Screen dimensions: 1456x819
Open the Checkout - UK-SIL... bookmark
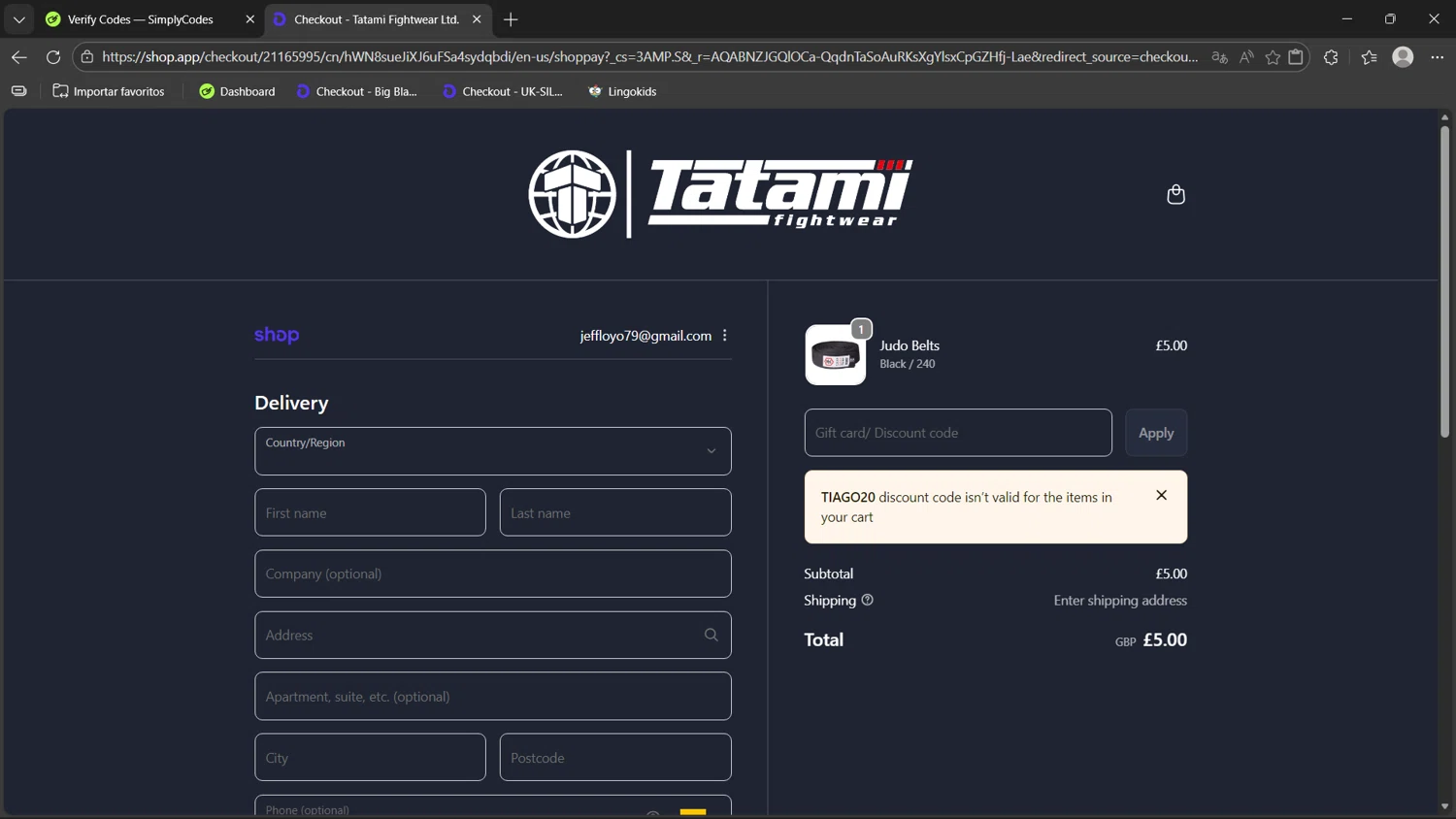tap(502, 91)
